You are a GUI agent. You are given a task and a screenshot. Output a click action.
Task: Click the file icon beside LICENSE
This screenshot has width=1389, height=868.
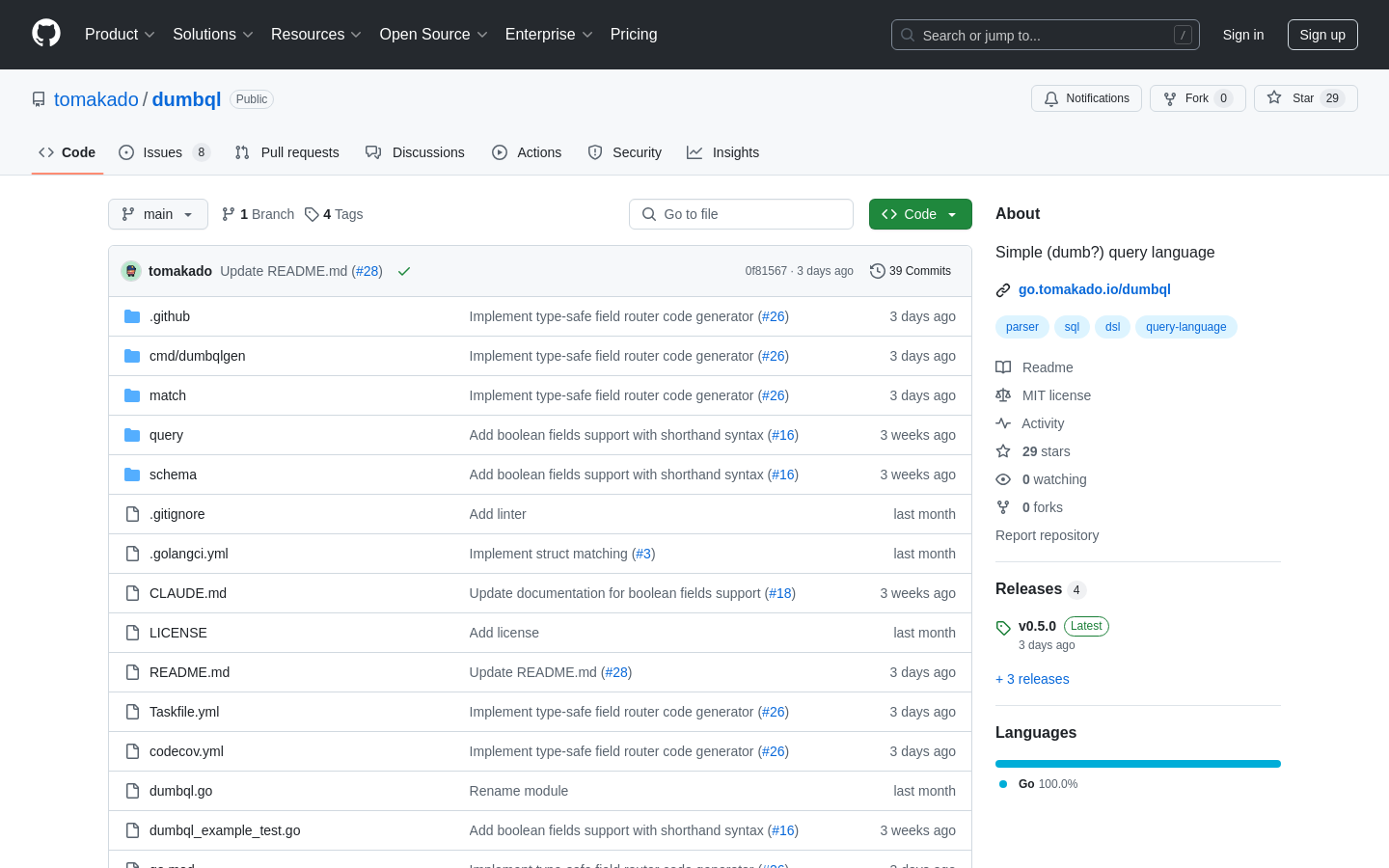coord(132,633)
